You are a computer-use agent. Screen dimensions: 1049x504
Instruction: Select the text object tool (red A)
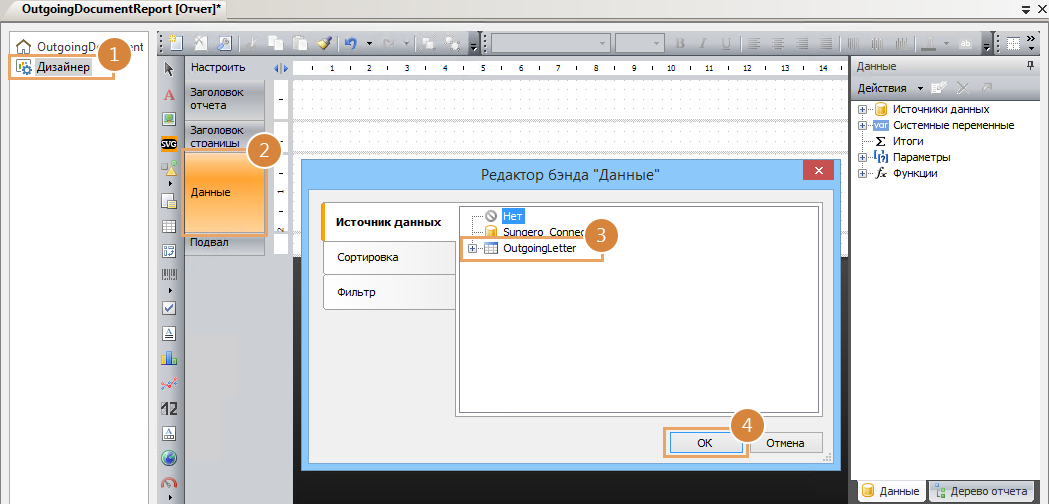(x=169, y=94)
